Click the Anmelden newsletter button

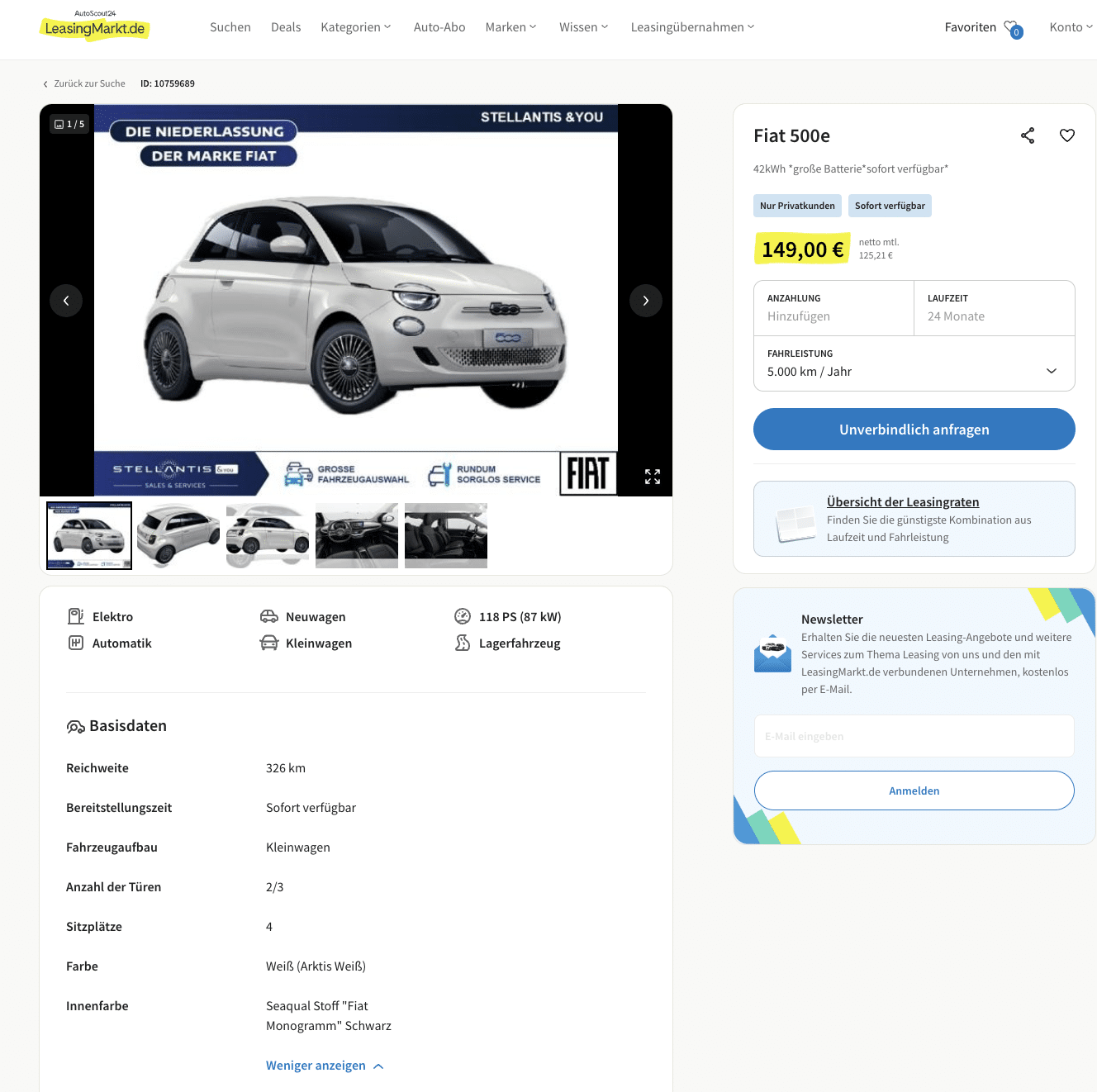(x=914, y=791)
